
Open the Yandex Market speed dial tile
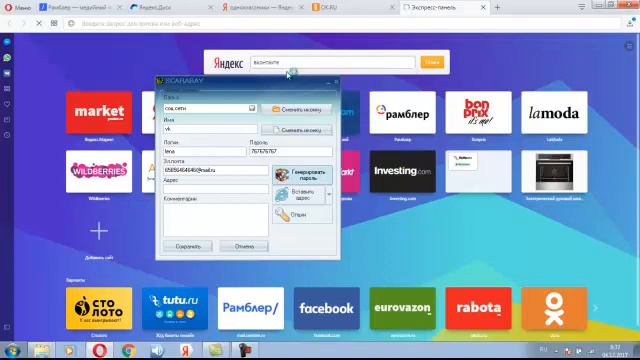(x=99, y=113)
